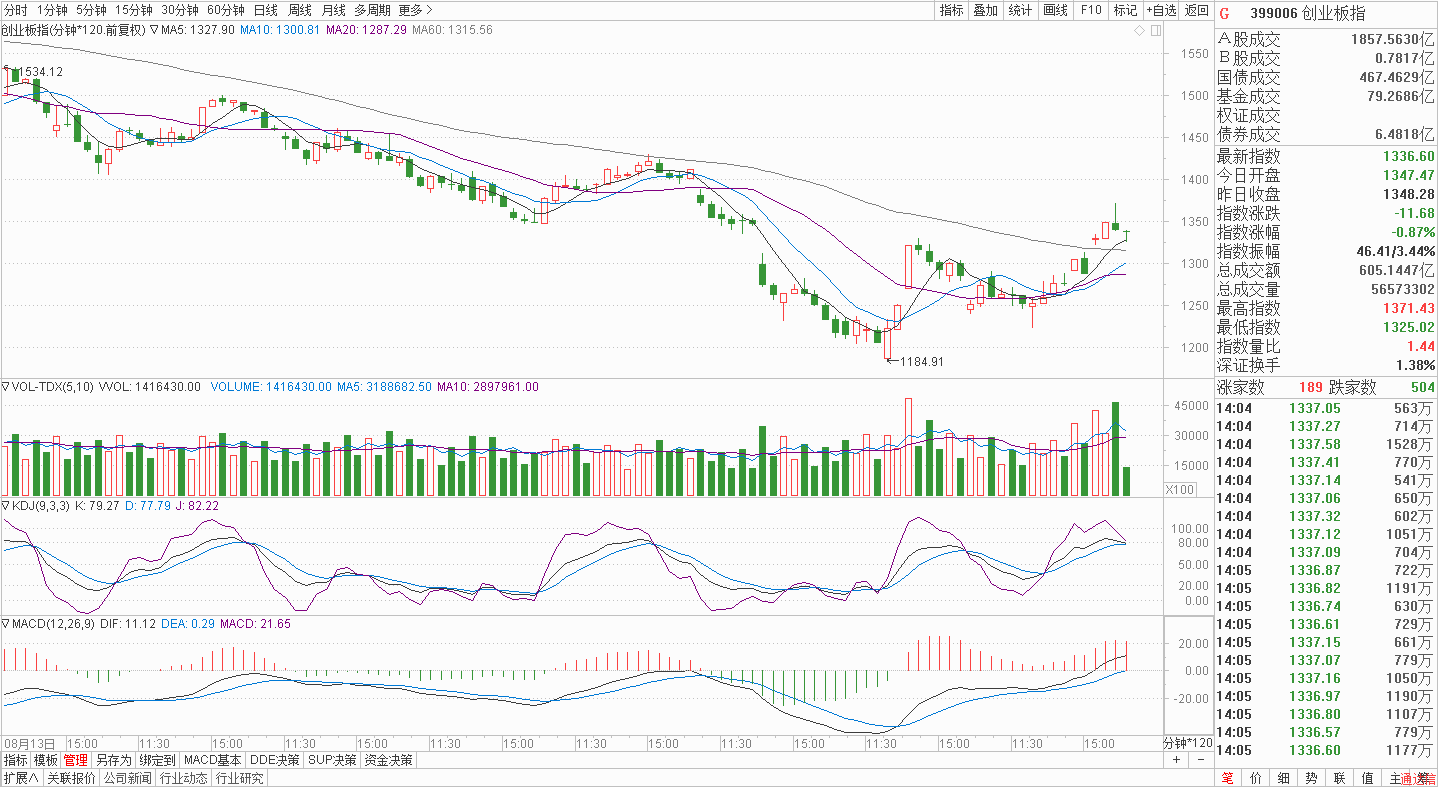Expand the KDJ indicator dropdown triangle
This screenshot has width=1438, height=787.
5,506
